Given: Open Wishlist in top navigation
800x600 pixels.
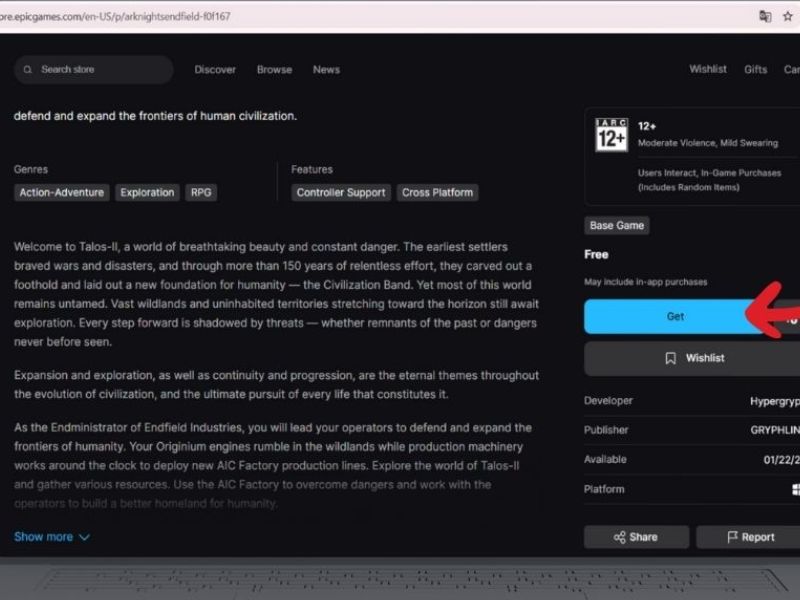Looking at the screenshot, I should [708, 69].
